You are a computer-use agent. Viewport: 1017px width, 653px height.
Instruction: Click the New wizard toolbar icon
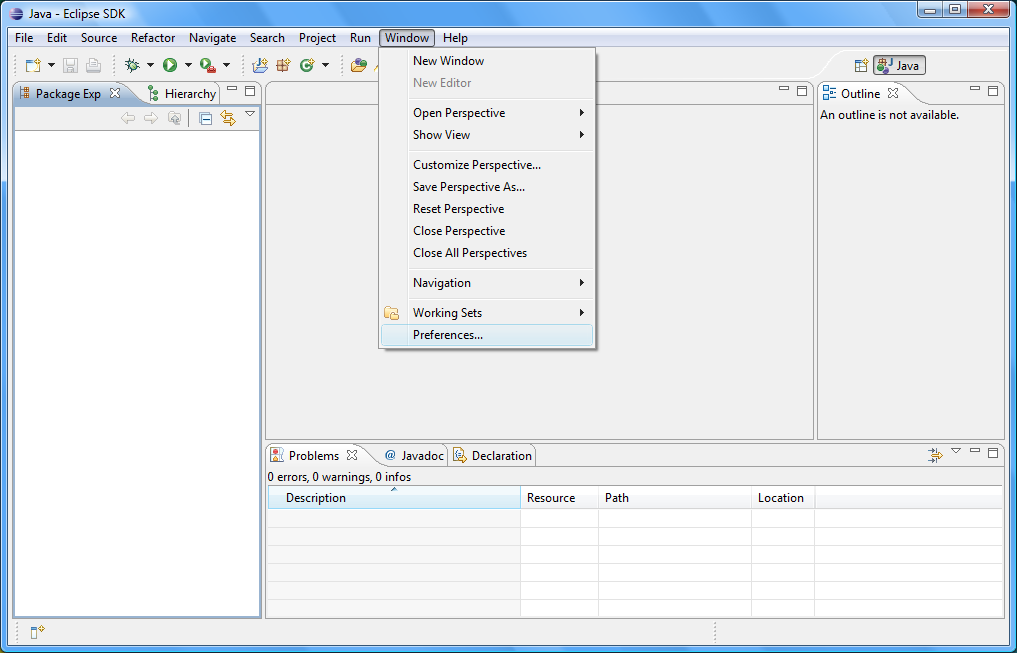coord(33,65)
